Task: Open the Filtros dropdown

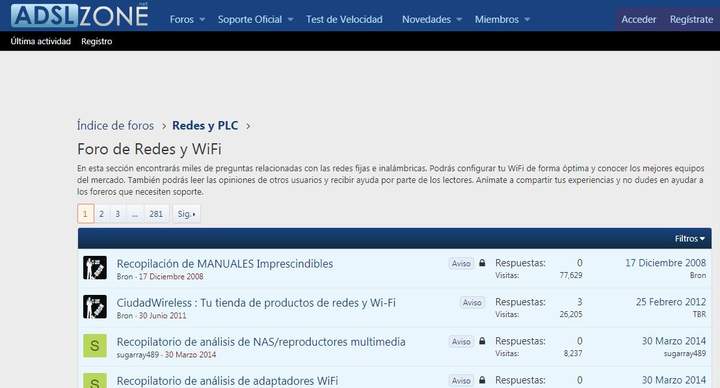Action: (x=690, y=239)
